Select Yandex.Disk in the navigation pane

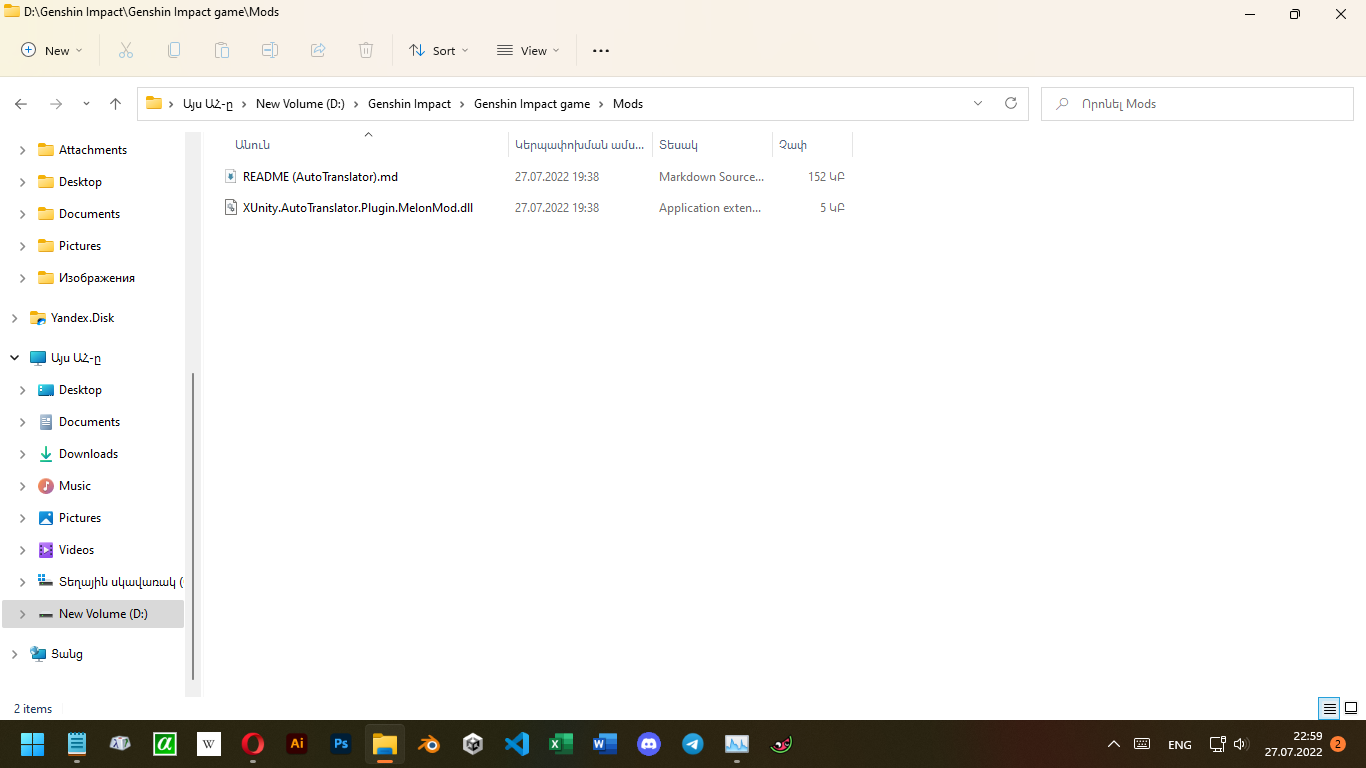click(82, 318)
